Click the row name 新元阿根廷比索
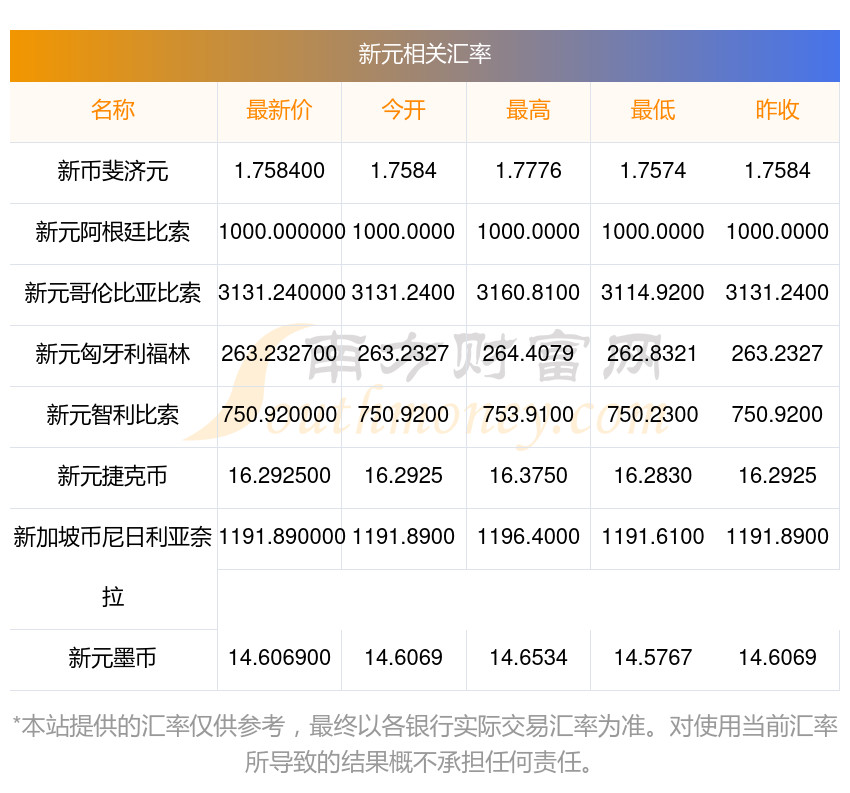Image resolution: width=850 pixels, height=793 pixels. point(113,232)
